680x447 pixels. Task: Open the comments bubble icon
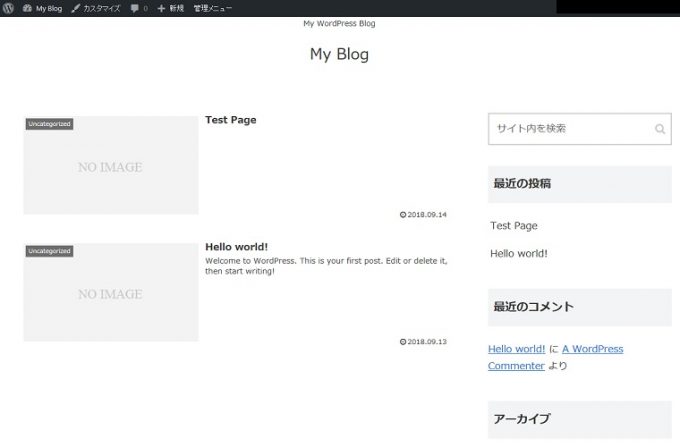(x=134, y=8)
